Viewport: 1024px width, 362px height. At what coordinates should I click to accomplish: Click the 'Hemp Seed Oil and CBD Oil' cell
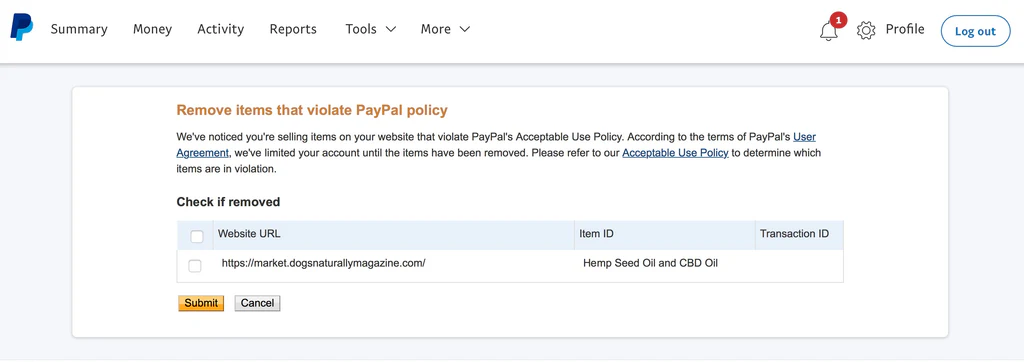tap(650, 263)
